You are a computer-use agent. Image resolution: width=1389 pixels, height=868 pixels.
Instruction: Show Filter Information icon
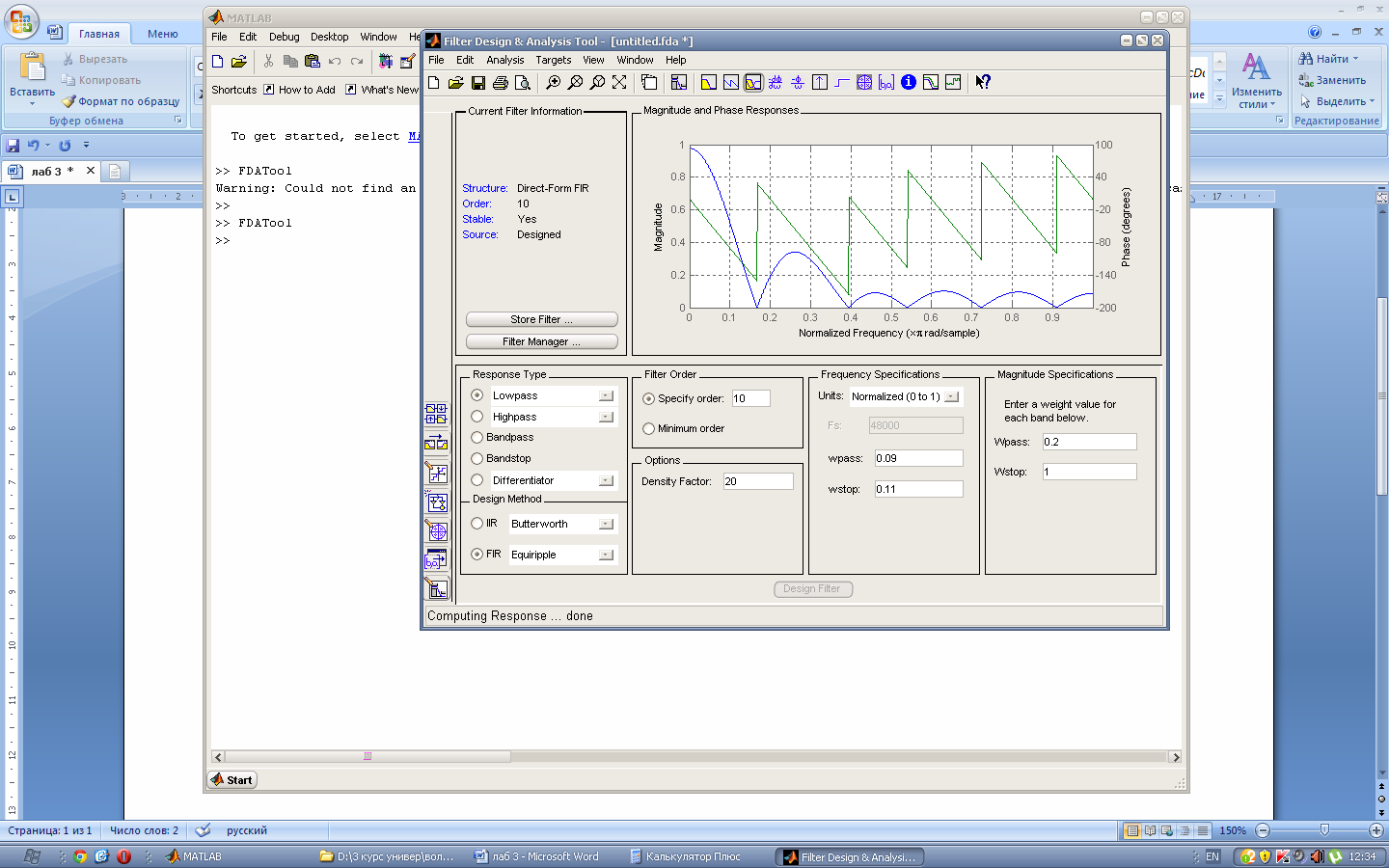[909, 83]
